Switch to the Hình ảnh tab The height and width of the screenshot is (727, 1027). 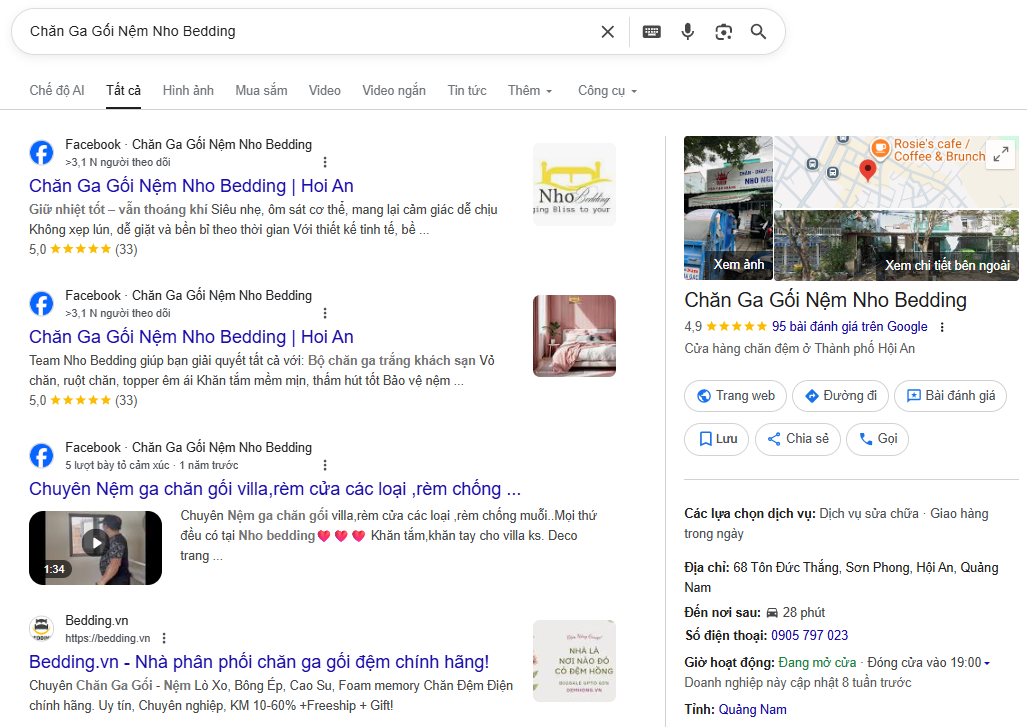point(188,91)
